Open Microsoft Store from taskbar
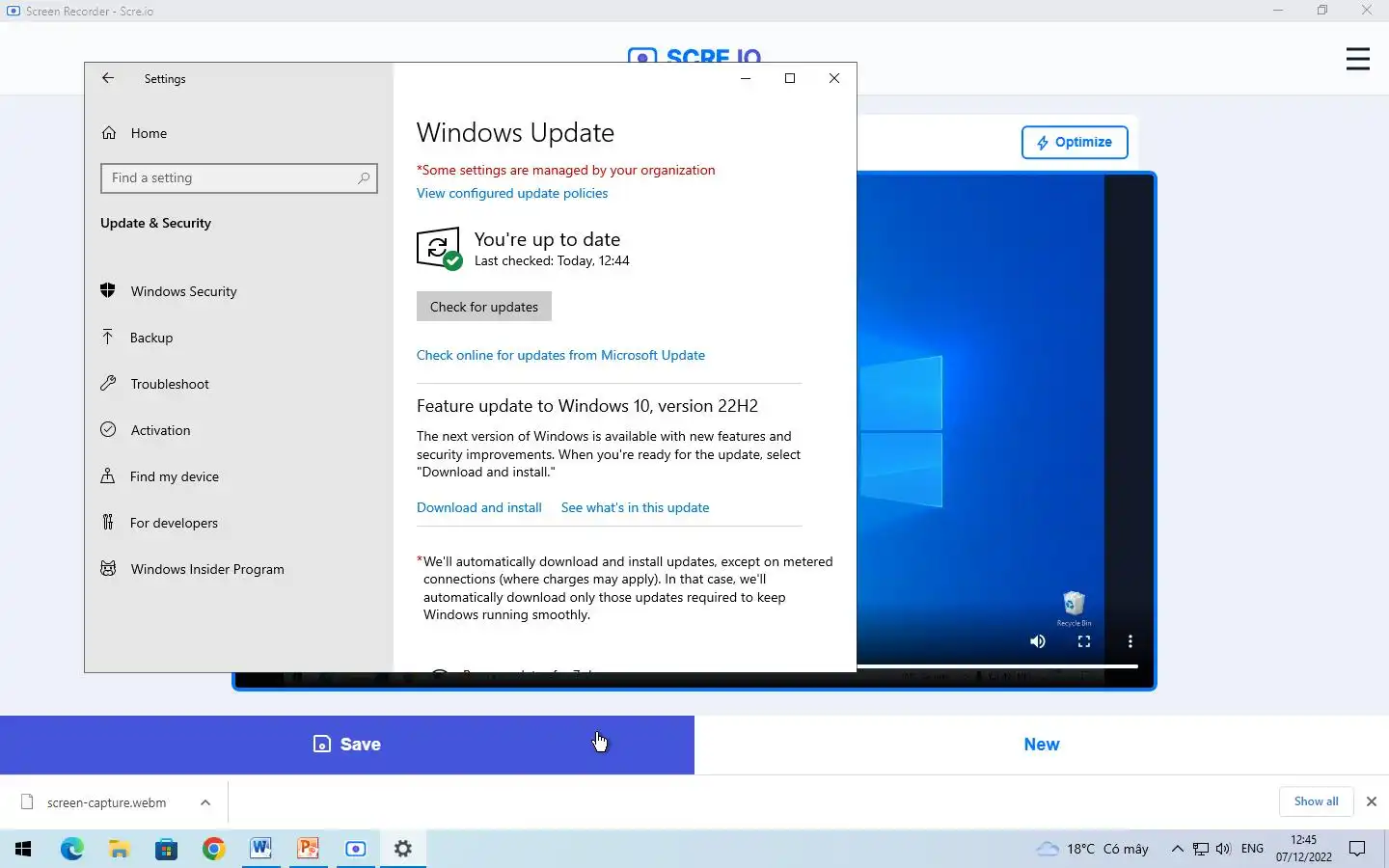Viewport: 1389px width, 868px height. (x=167, y=849)
